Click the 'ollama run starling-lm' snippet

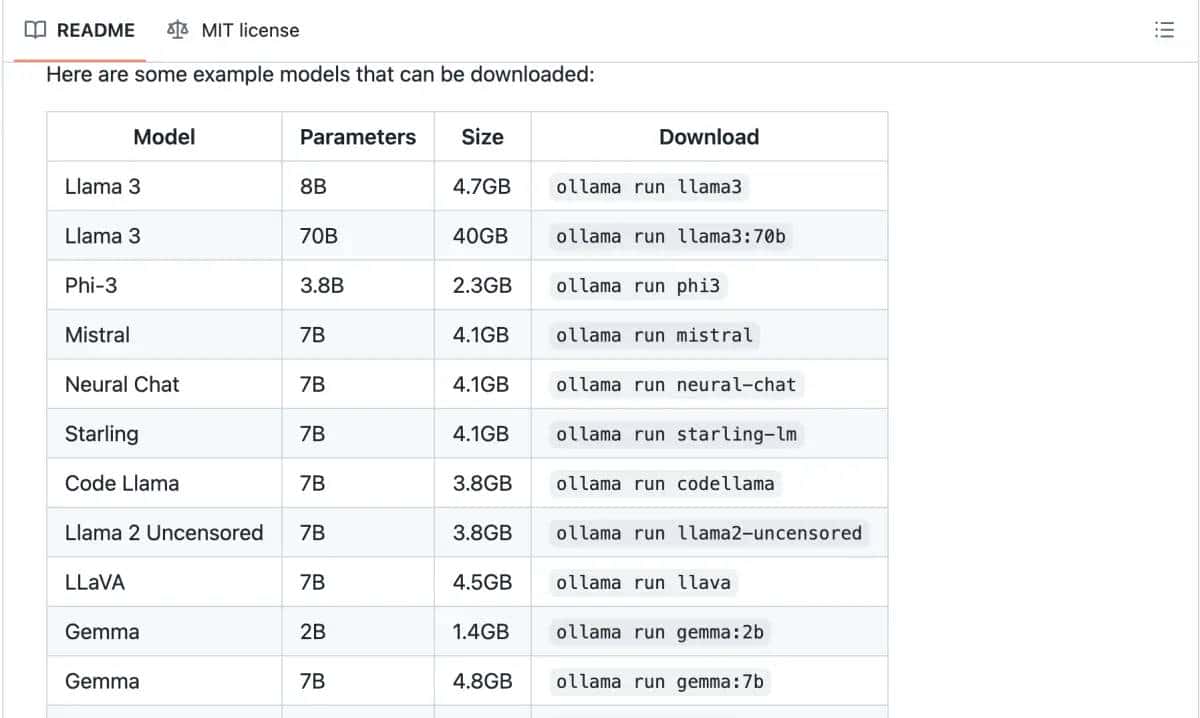click(x=676, y=434)
